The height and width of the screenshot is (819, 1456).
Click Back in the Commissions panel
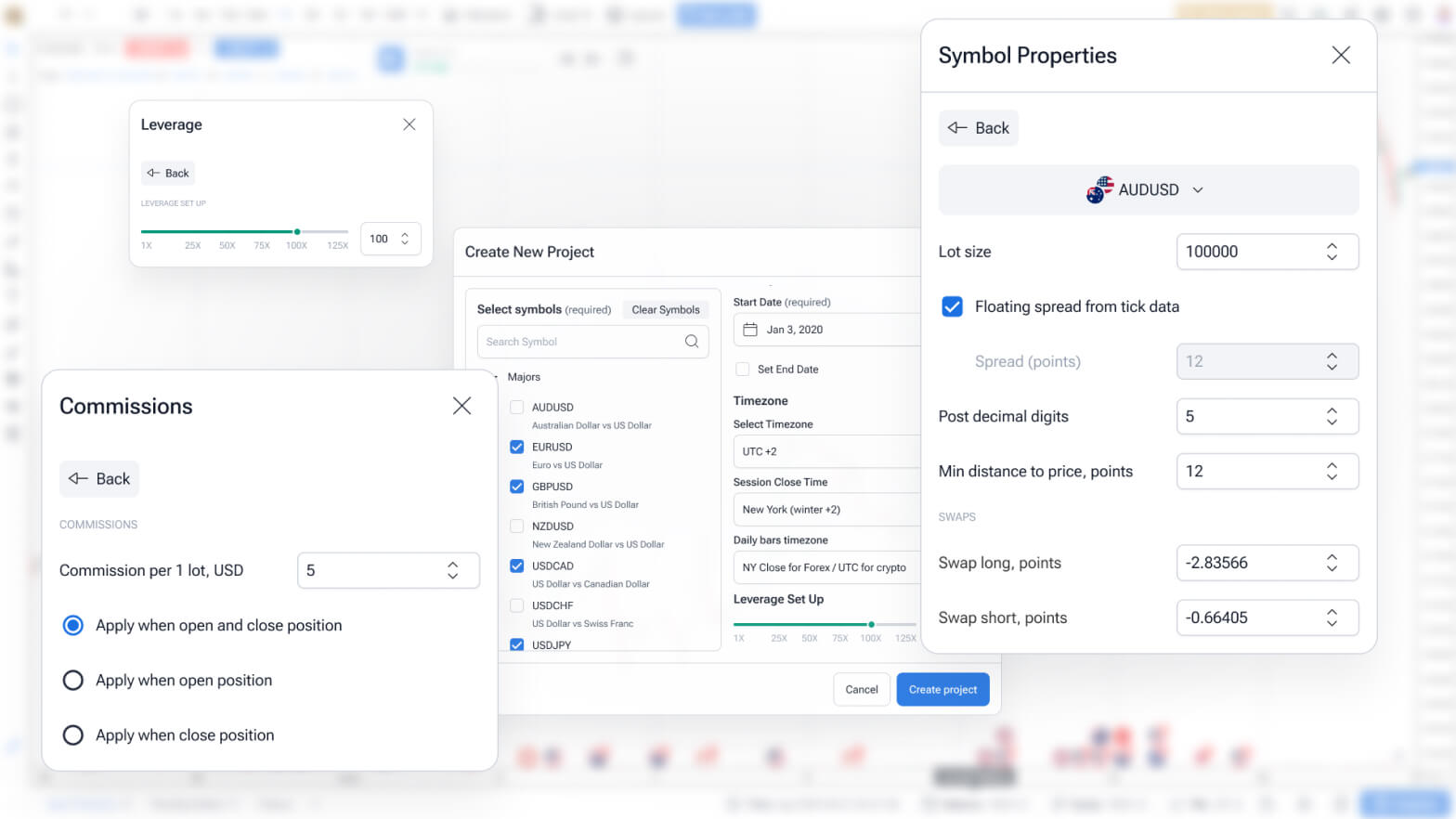coord(99,479)
